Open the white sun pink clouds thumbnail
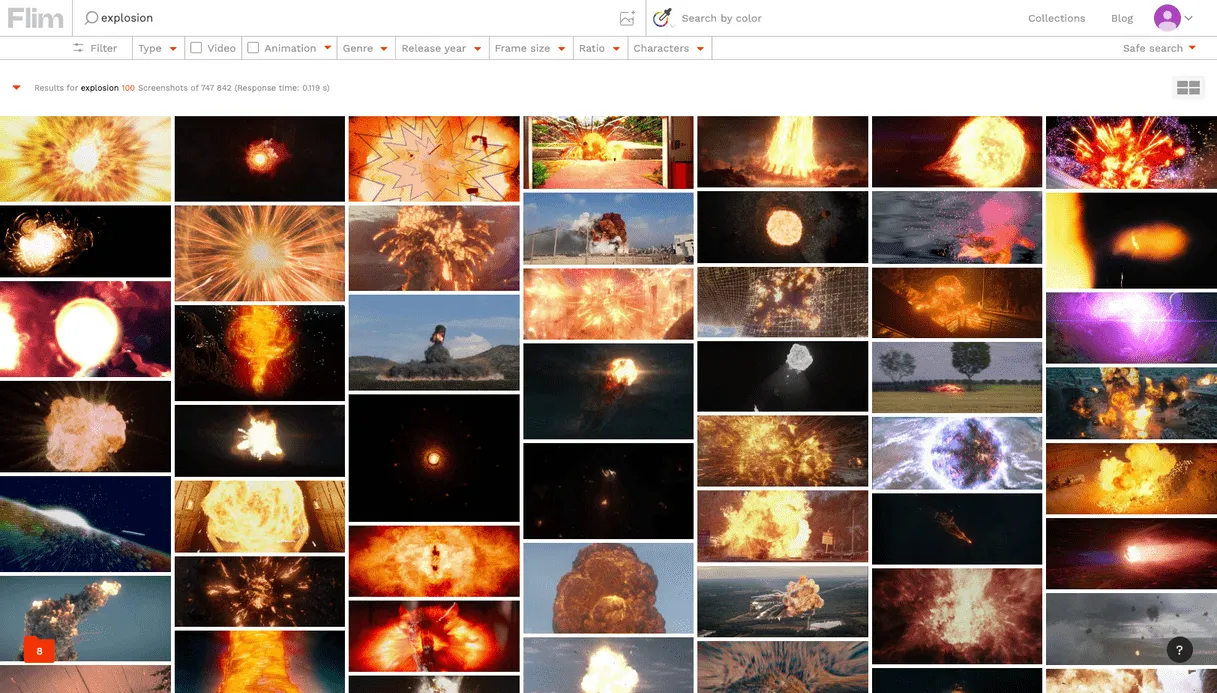The image size is (1217, 693). pyautogui.click(x=85, y=329)
